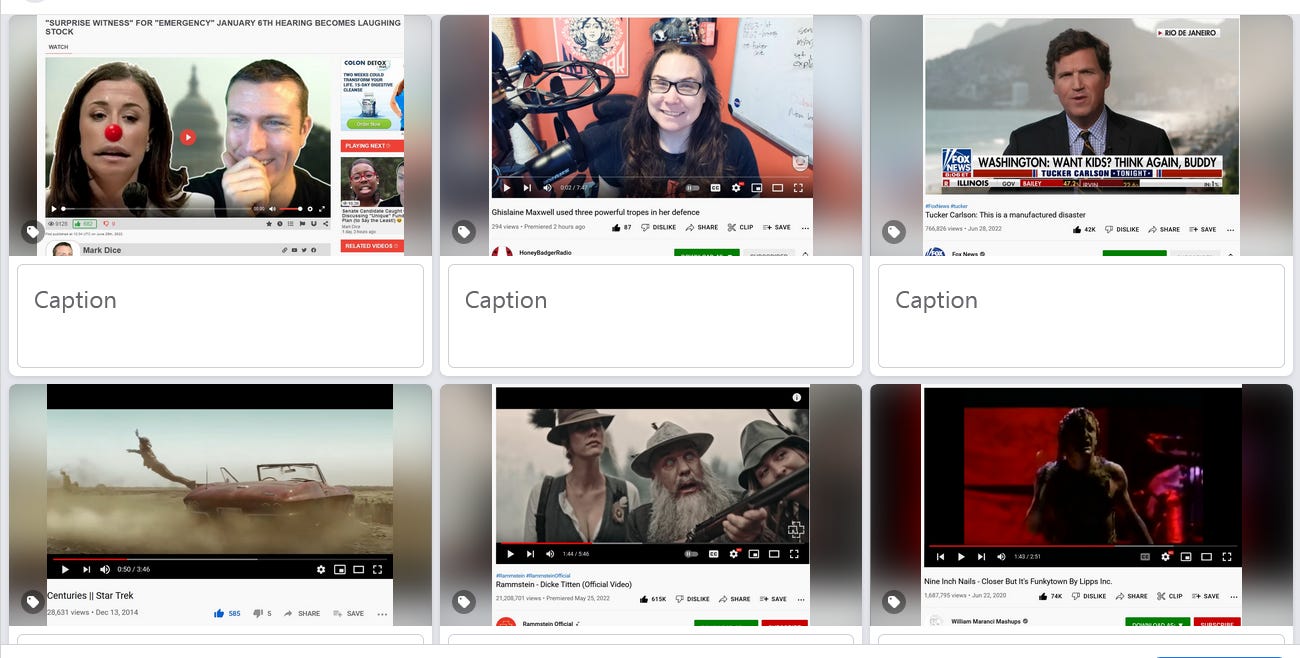
Task: Open the settings gear in the Ghislaine Maxwell player
Action: pos(736,187)
